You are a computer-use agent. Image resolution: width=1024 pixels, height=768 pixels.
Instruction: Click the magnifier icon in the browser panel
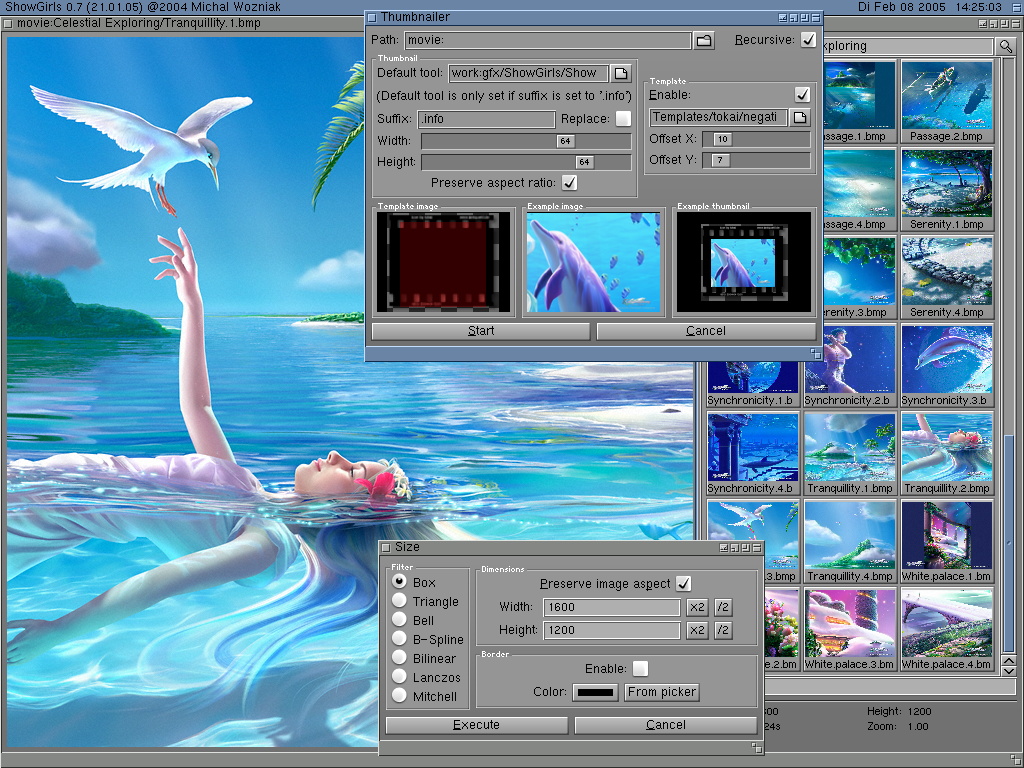point(1005,47)
